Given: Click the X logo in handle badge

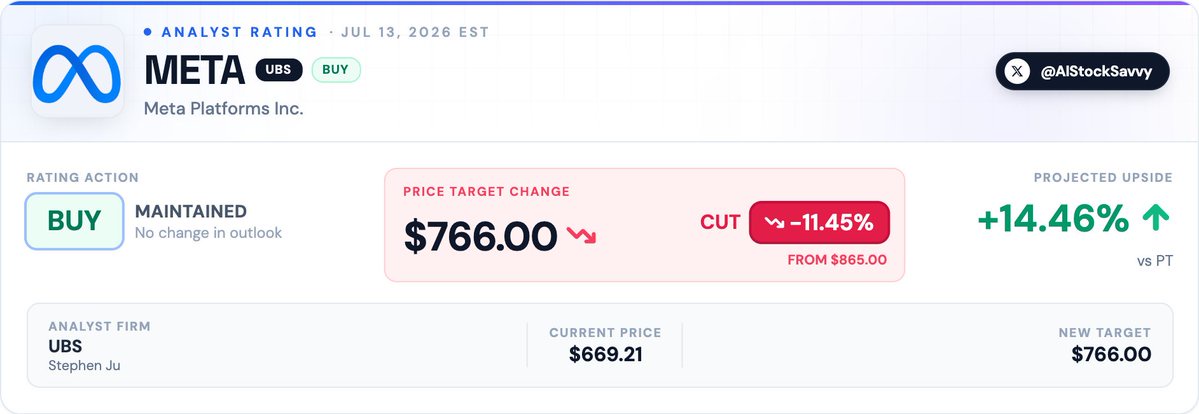Looking at the screenshot, I should point(1016,71).
